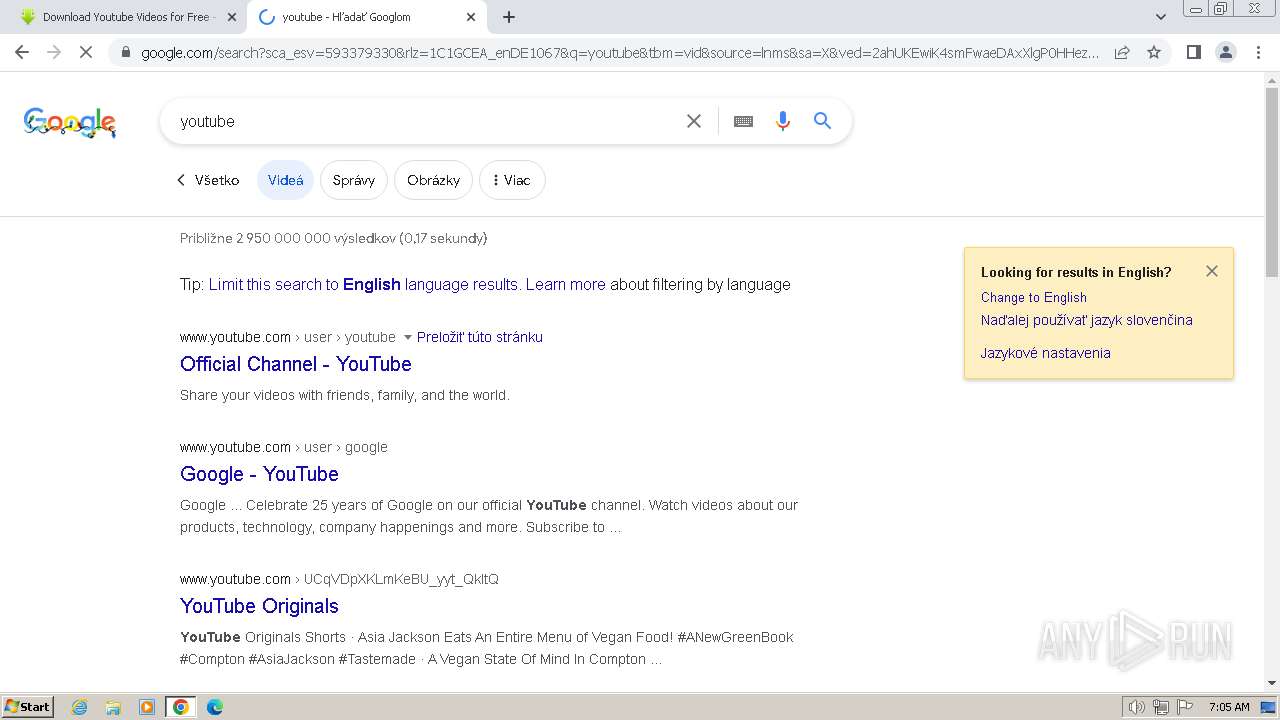1280x720 pixels.
Task: Open Learn more about language filtering
Action: [x=566, y=284]
